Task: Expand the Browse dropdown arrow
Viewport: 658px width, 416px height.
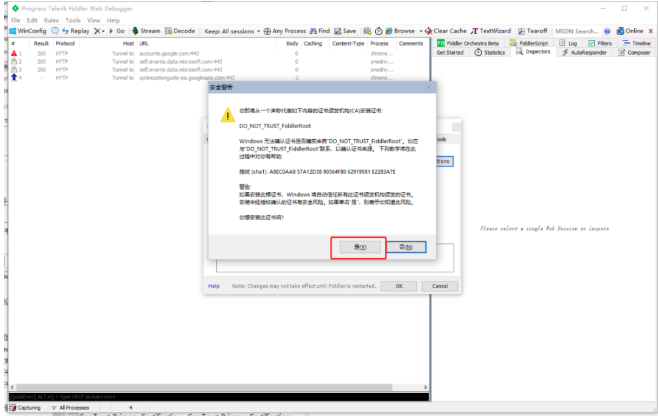Action: tap(420, 31)
